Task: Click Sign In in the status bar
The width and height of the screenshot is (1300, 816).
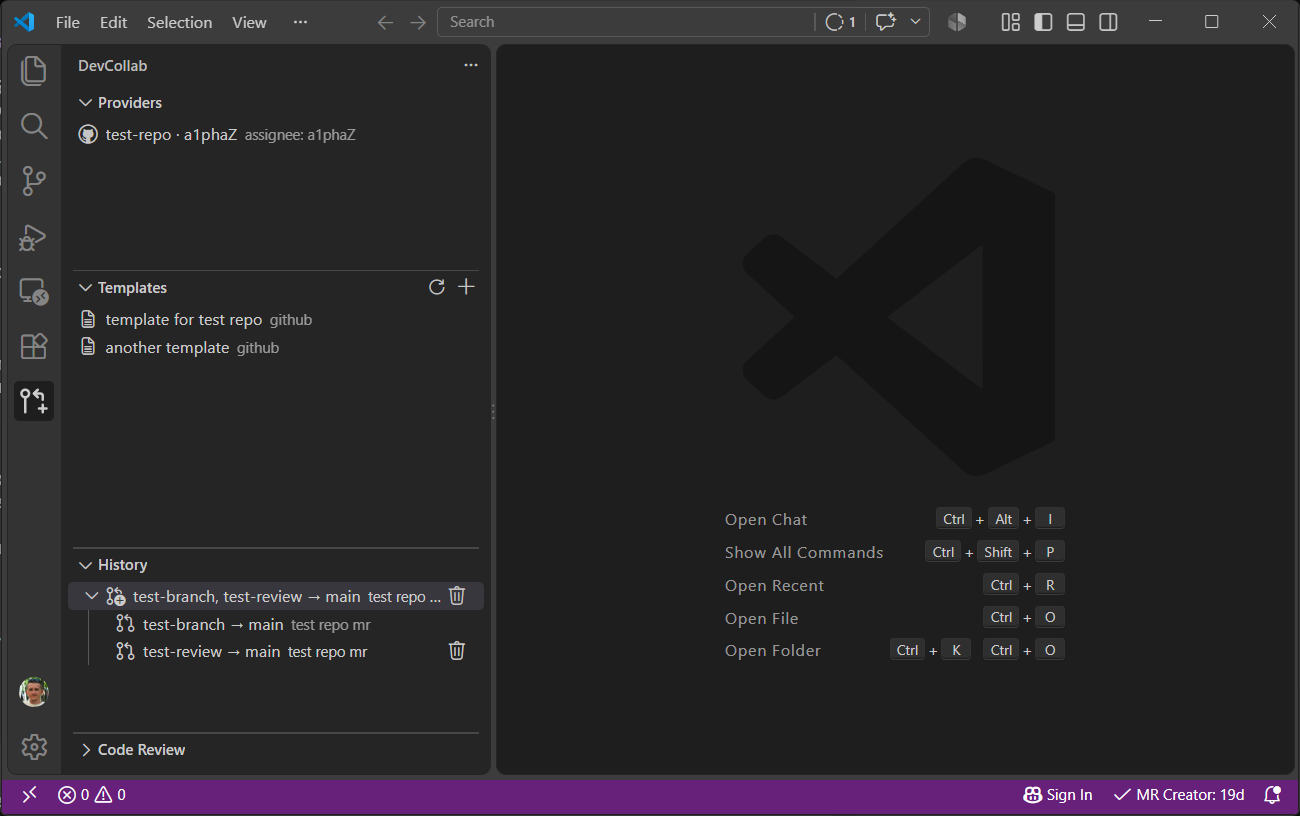Action: pyautogui.click(x=1058, y=795)
